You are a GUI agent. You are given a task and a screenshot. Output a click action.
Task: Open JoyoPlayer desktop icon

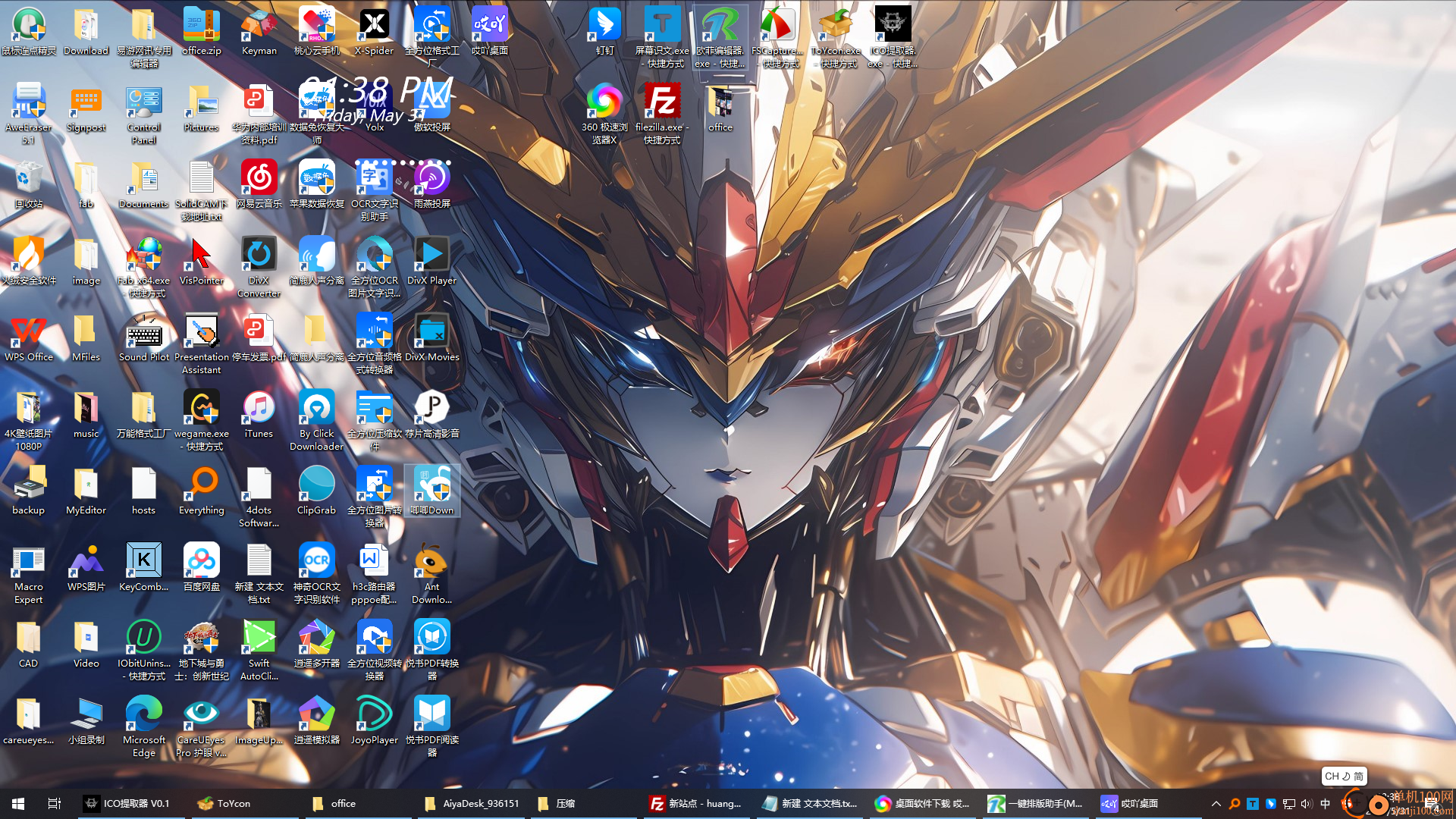click(x=375, y=721)
